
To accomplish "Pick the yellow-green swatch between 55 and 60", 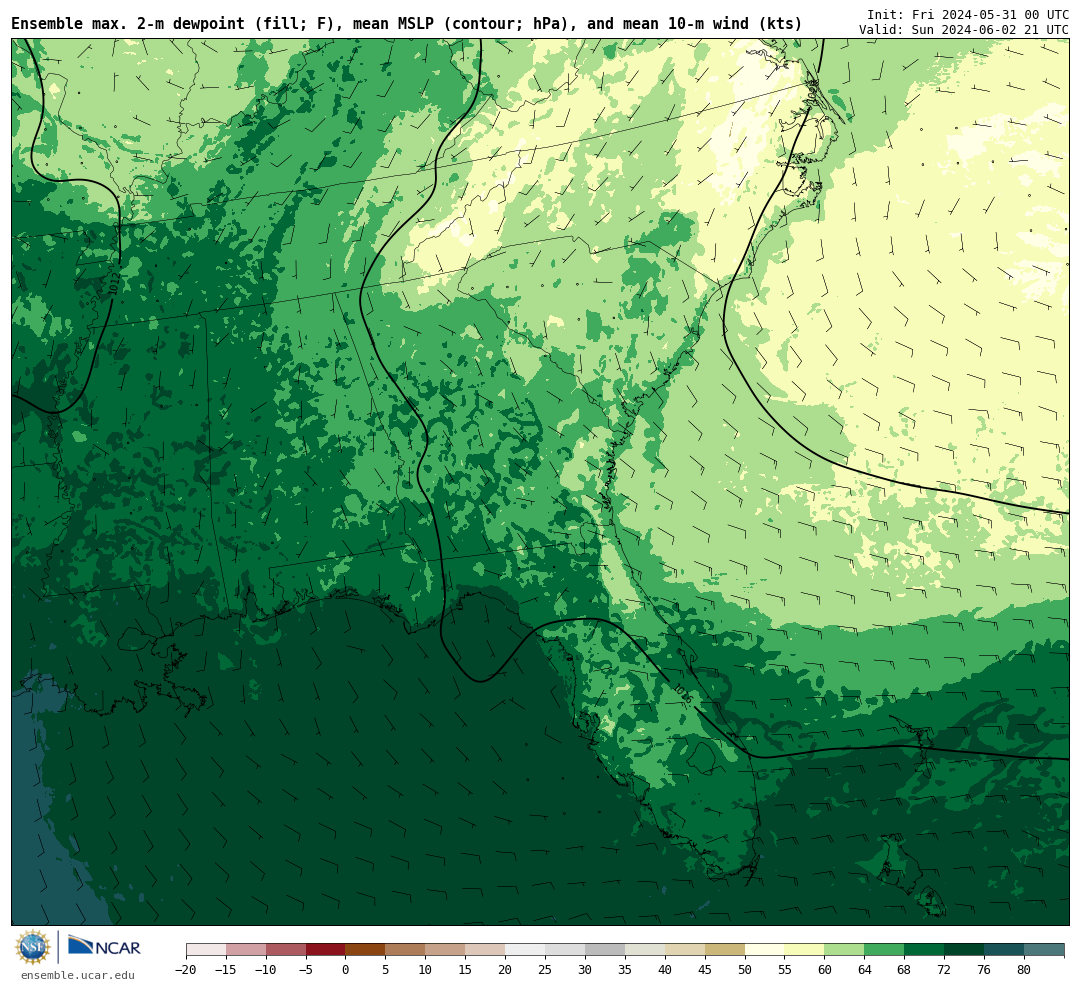I will [805, 950].
